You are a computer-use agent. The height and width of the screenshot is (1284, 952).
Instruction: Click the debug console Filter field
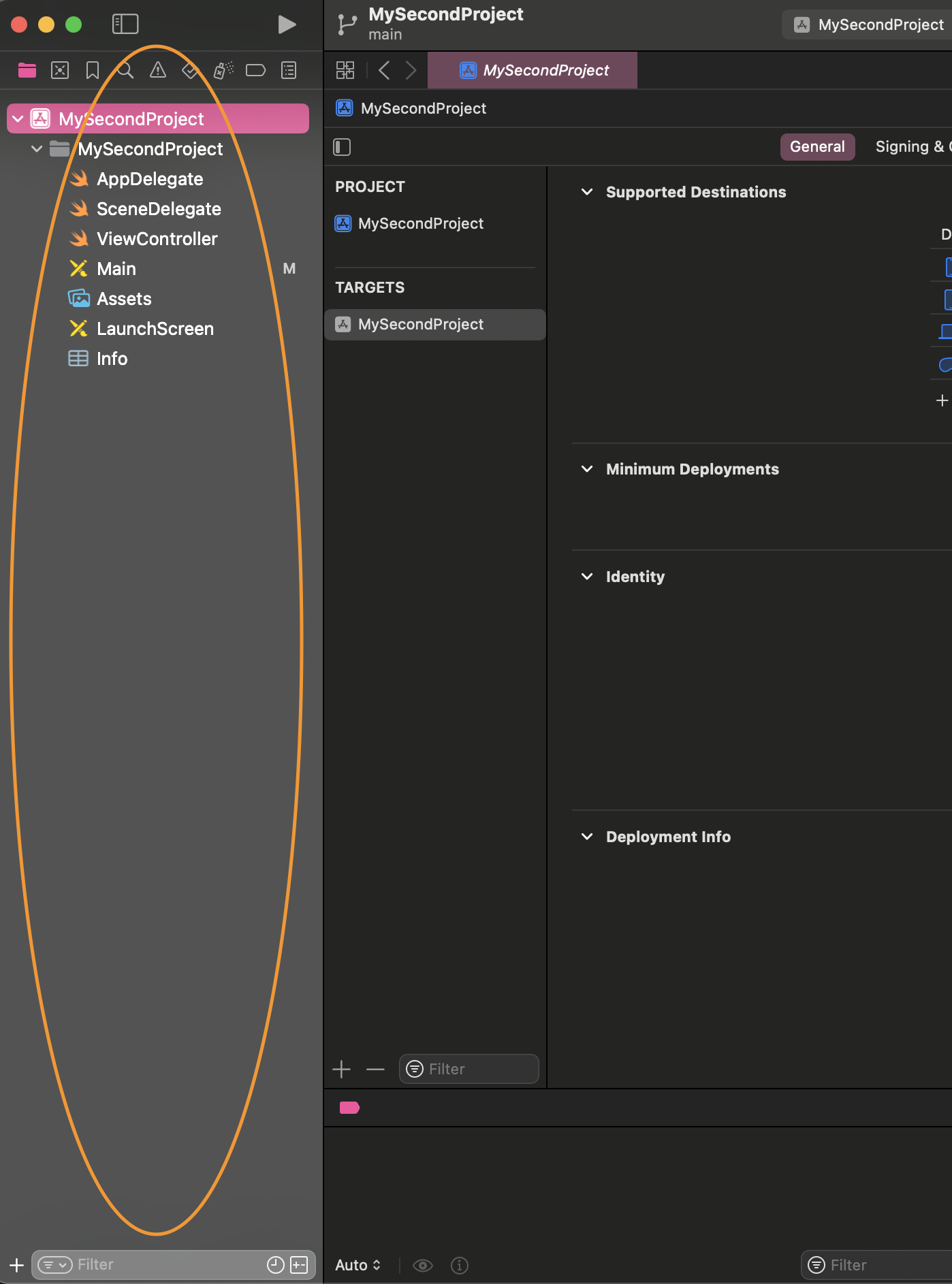(x=876, y=1265)
